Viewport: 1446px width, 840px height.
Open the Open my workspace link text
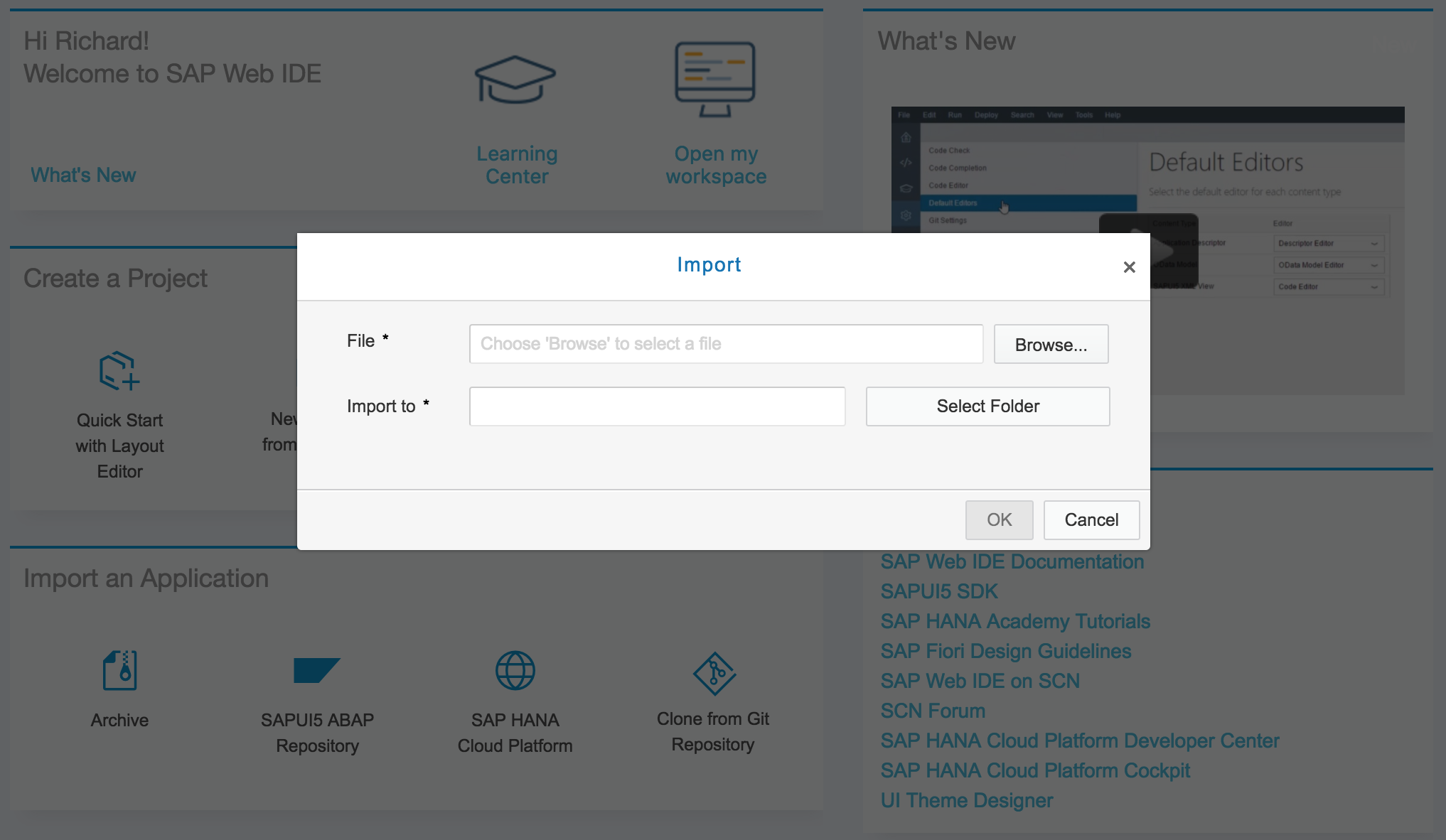click(x=716, y=165)
